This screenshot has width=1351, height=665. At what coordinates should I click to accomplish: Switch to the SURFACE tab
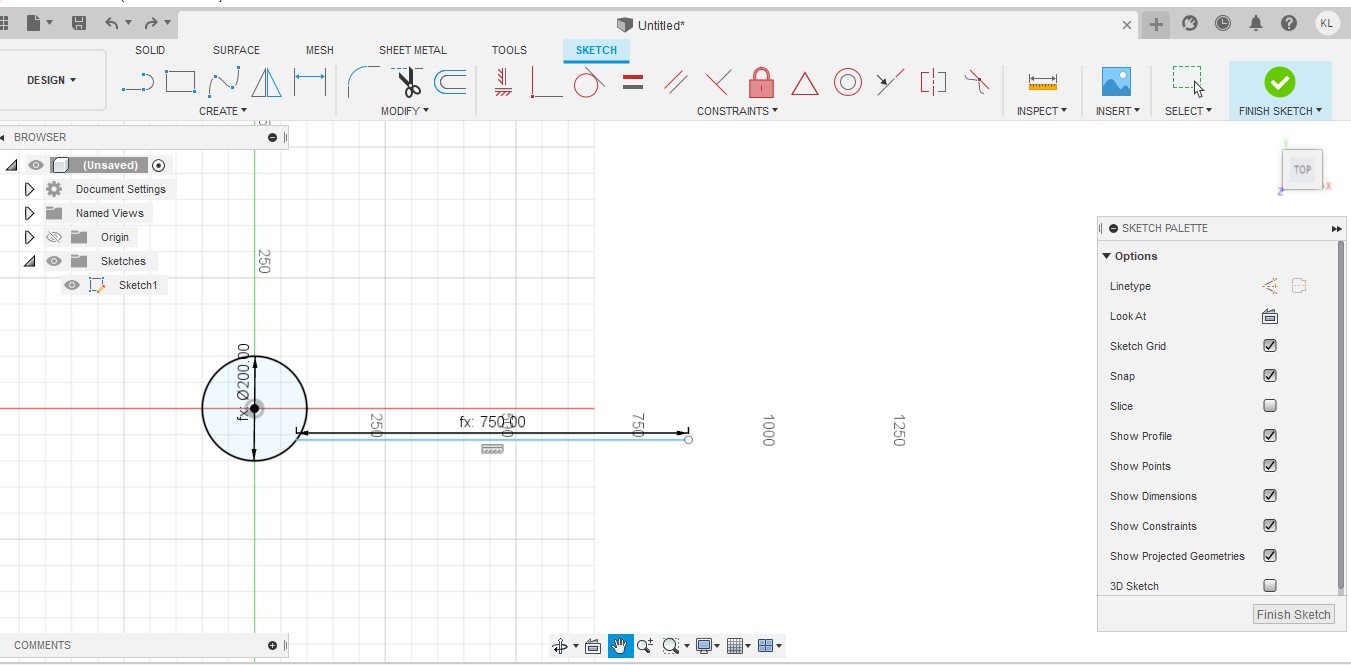coord(236,50)
